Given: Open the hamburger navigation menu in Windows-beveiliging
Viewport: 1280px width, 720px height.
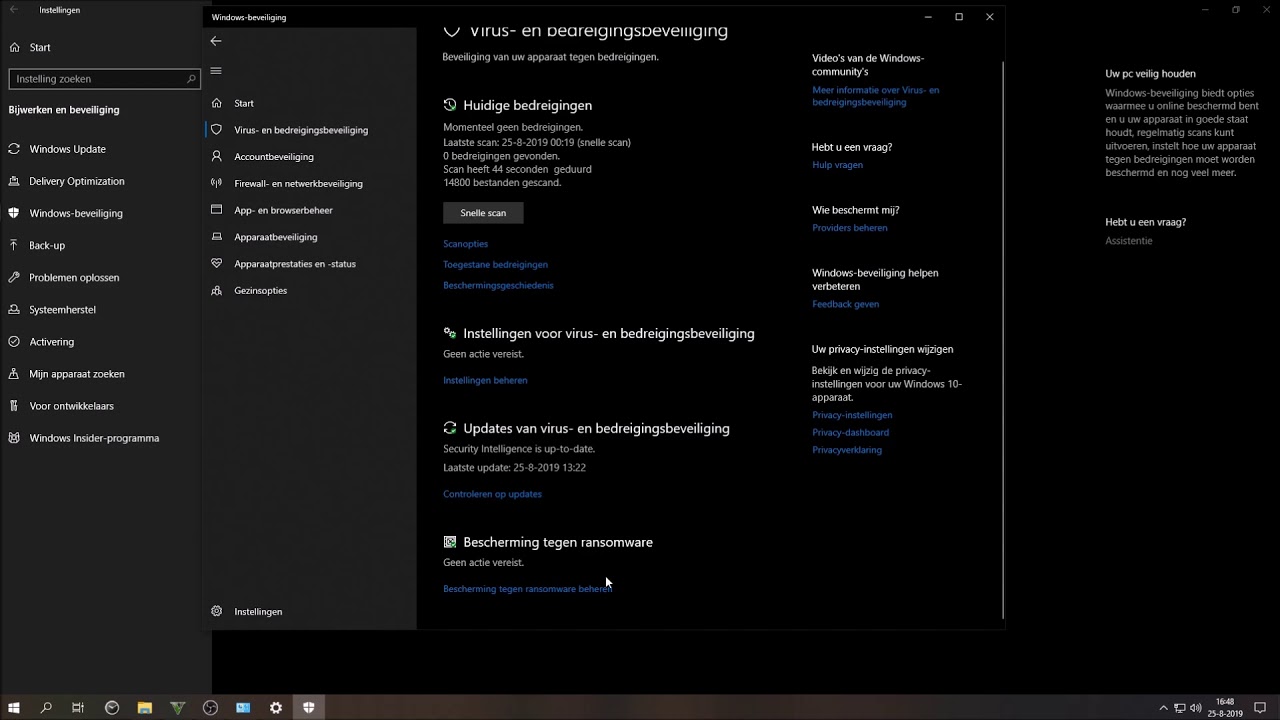Looking at the screenshot, I should [216, 71].
